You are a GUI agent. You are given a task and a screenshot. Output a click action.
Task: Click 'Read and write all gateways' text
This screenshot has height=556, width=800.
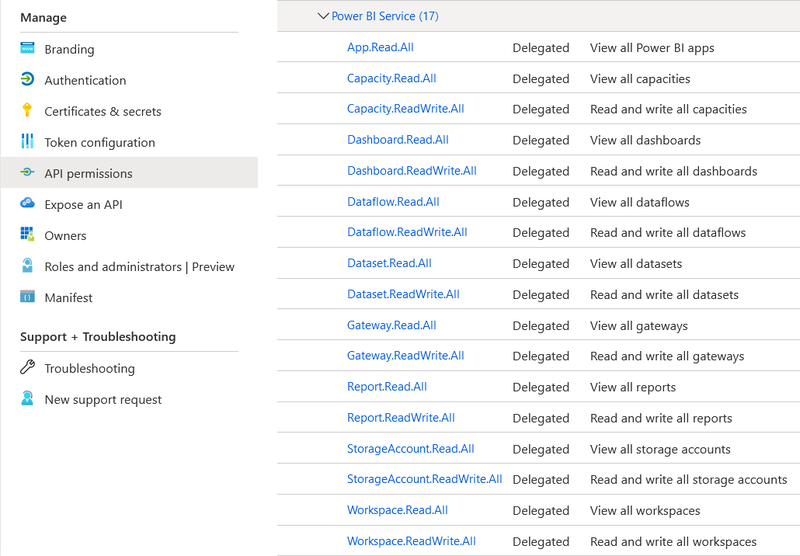point(667,356)
